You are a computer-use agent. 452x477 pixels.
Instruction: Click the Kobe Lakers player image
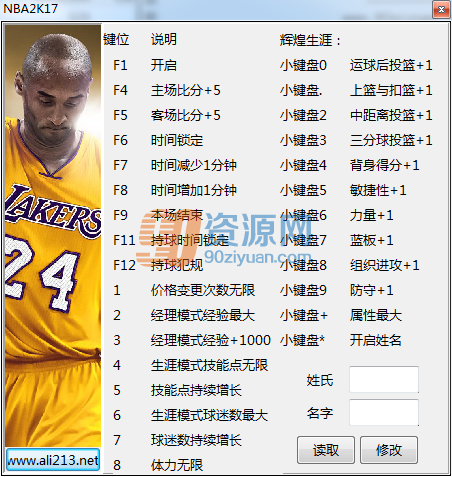(53, 235)
